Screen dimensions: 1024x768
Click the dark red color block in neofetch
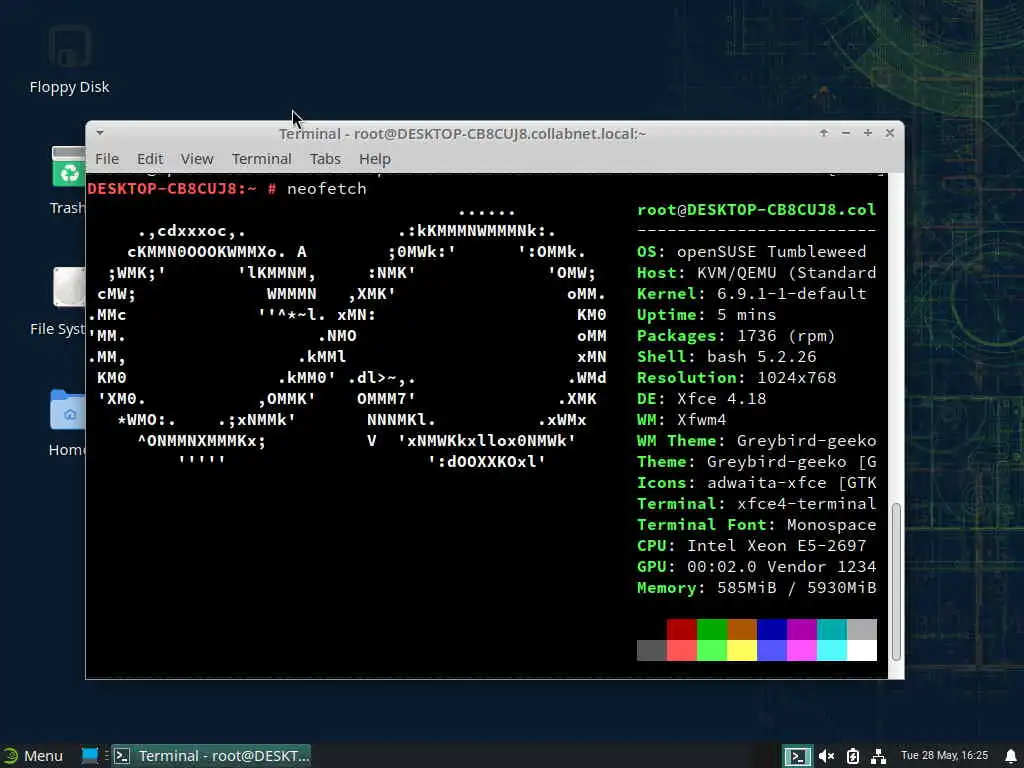[x=681, y=629]
